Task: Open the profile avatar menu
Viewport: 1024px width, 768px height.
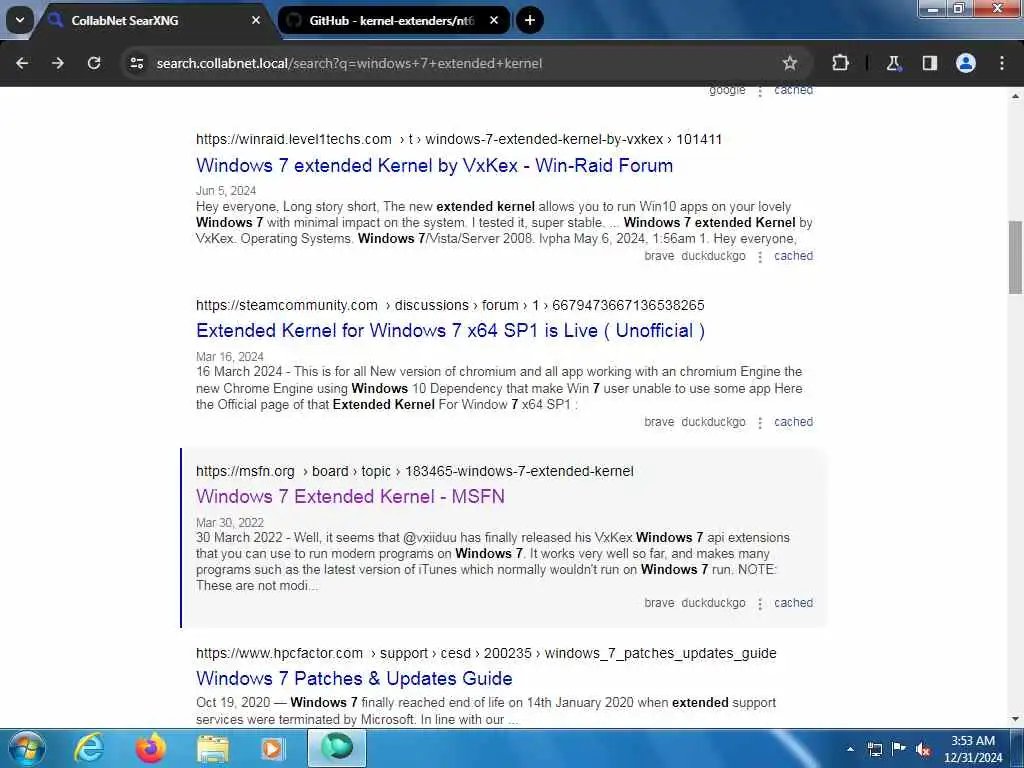Action: [966, 63]
